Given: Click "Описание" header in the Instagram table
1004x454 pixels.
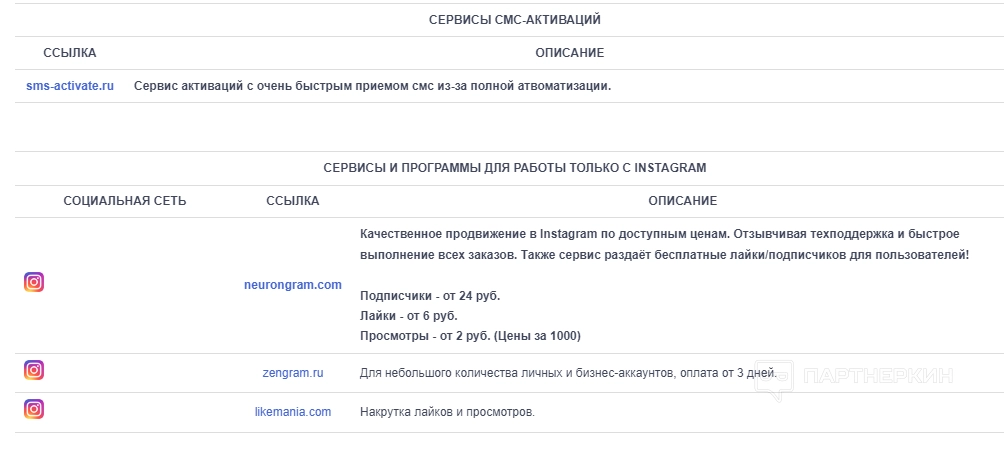Looking at the screenshot, I should pyautogui.click(x=682, y=201).
